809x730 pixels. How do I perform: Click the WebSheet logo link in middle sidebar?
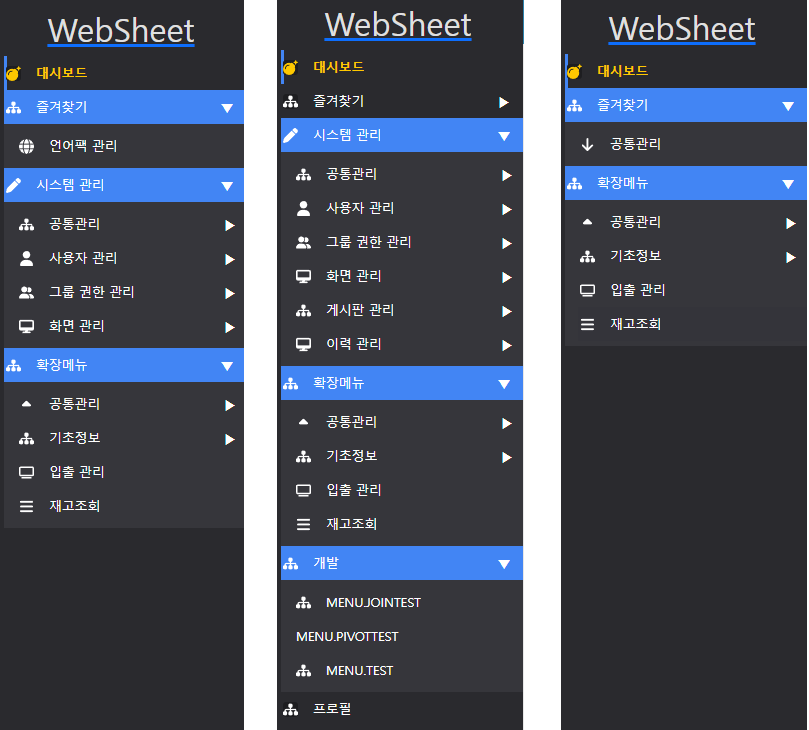coord(398,25)
